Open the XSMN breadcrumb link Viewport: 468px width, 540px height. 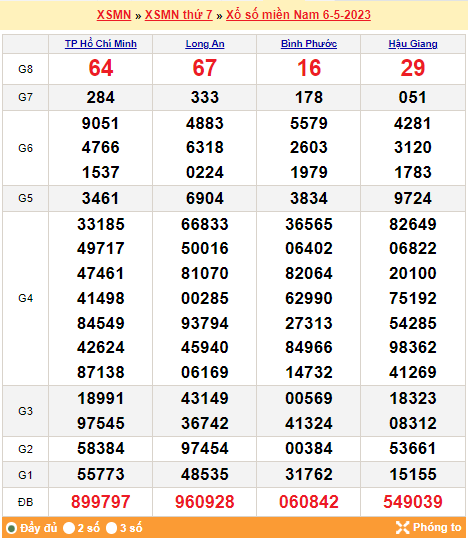pos(114,15)
